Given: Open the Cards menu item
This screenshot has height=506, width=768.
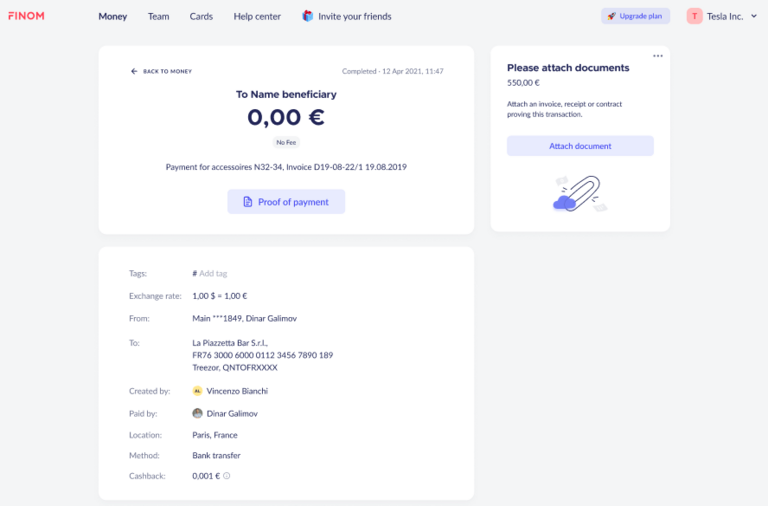Looking at the screenshot, I should (201, 16).
